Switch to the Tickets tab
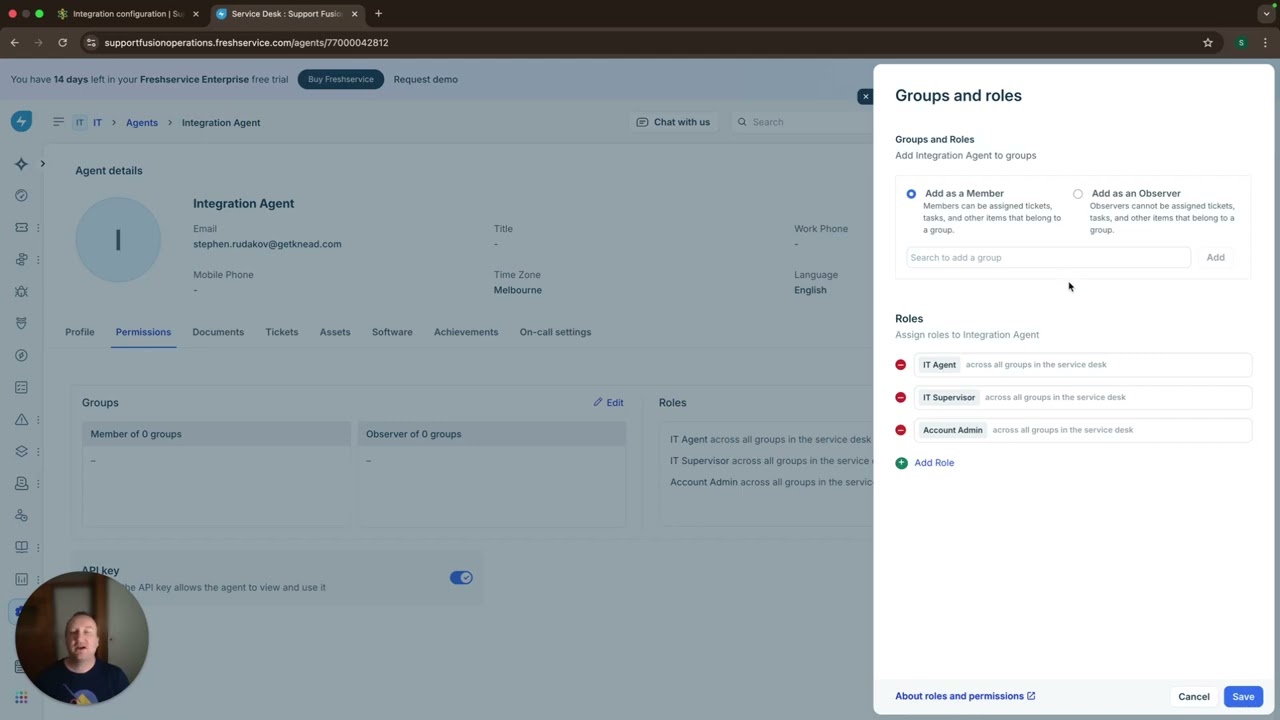 tap(282, 332)
